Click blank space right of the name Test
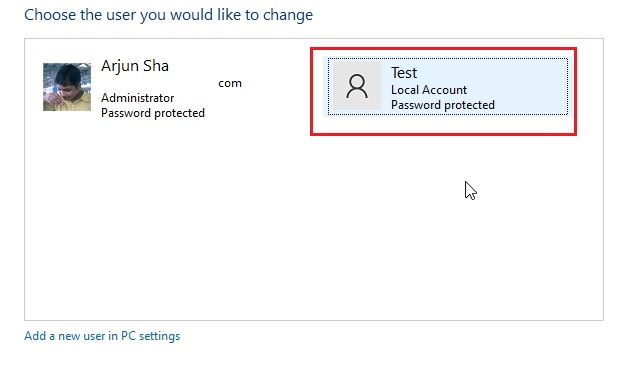Screen dimensions: 620x385 (490, 73)
